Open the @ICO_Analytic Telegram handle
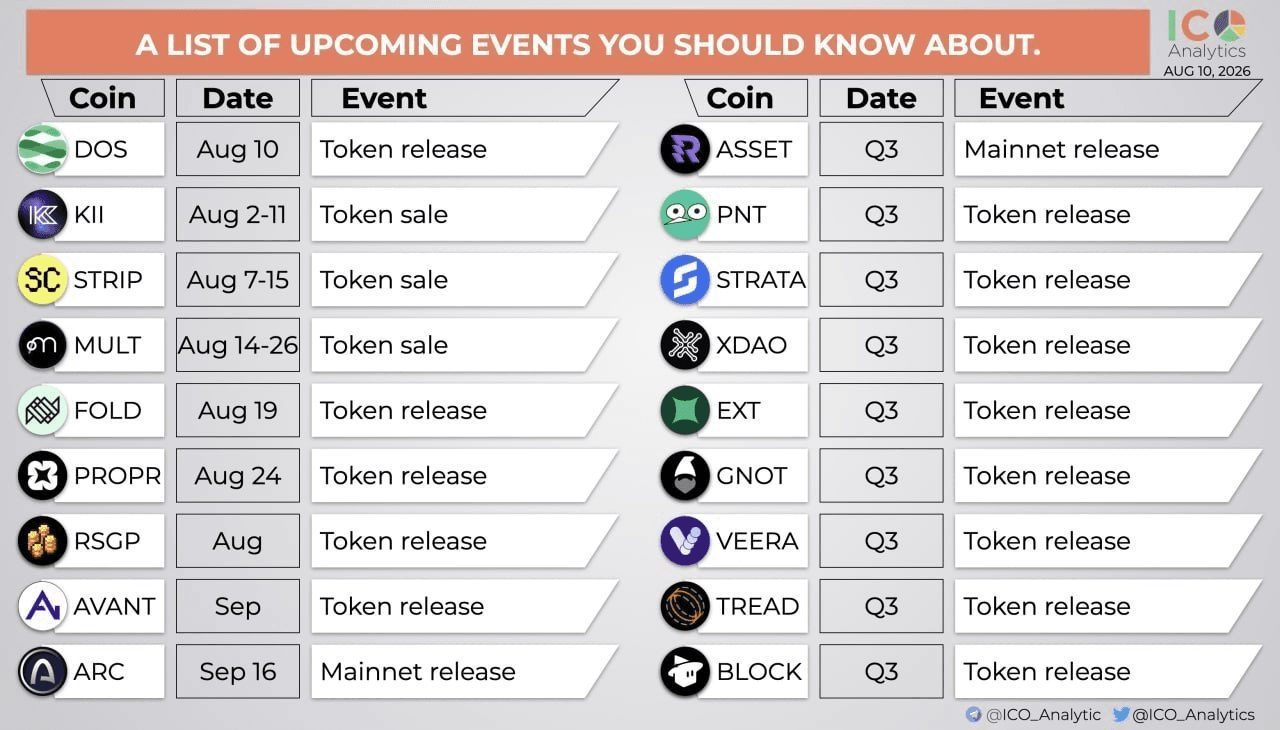Screen dimensions: 1280x730 click(1043, 715)
